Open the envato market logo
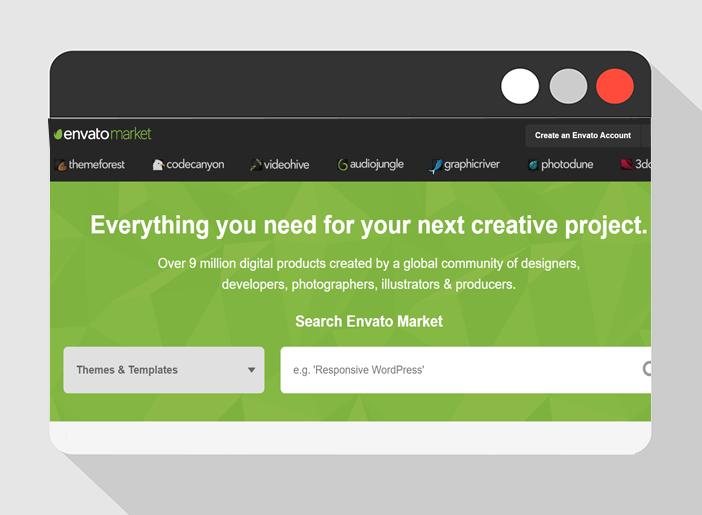Image resolution: width=702 pixels, height=515 pixels. click(x=103, y=134)
